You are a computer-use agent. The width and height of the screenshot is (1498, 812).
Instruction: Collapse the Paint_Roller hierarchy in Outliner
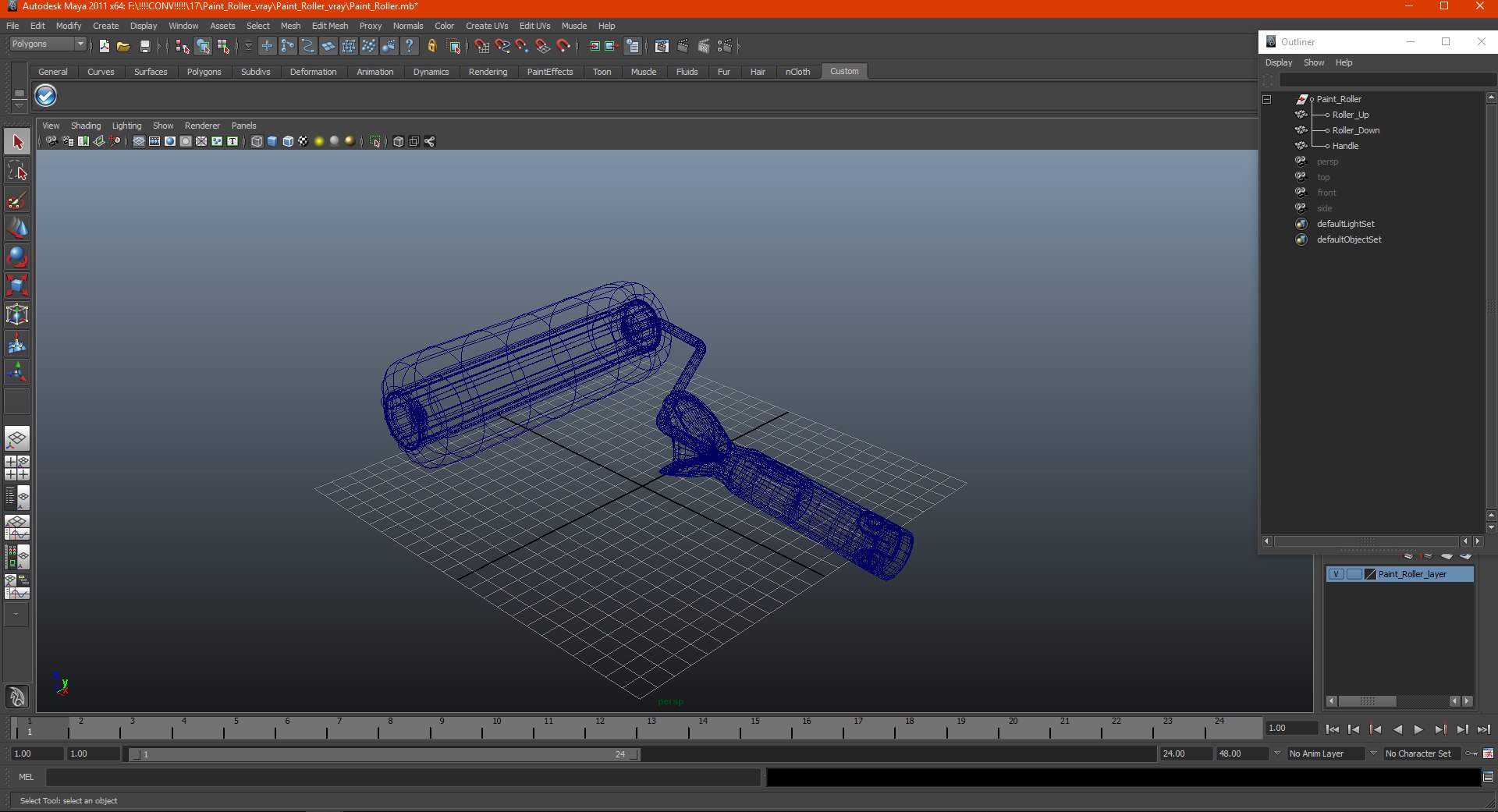(x=1266, y=99)
